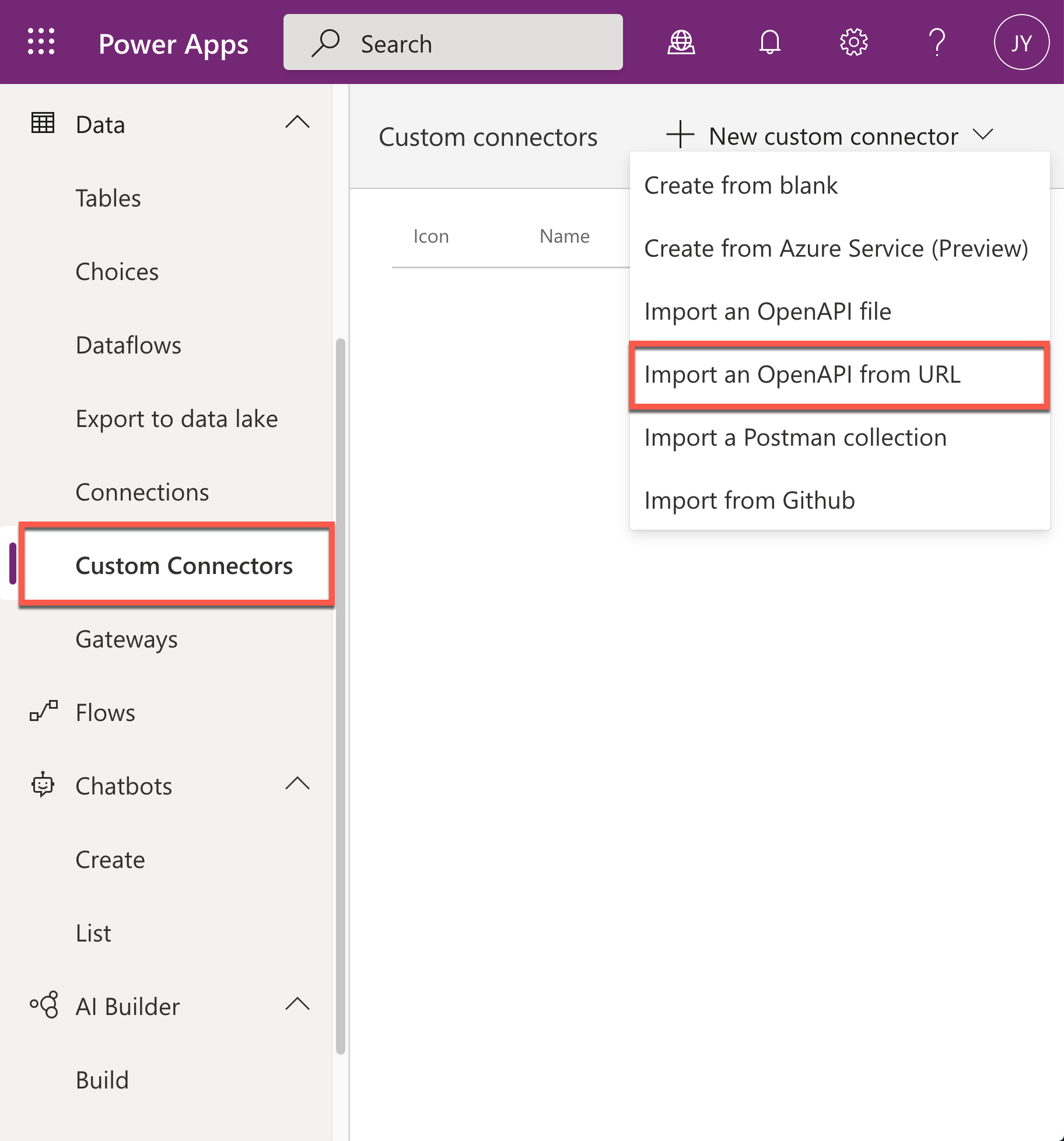Navigate to the Gateways page

point(126,639)
